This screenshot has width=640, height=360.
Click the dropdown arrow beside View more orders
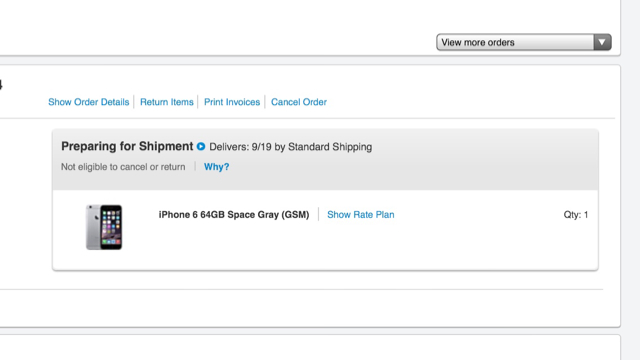(602, 42)
